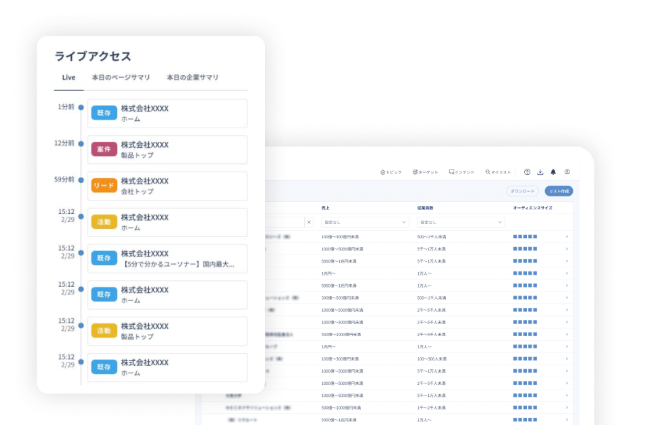Open the card titled 【5分で分かるユーソナー】国内最大...

tap(167, 259)
